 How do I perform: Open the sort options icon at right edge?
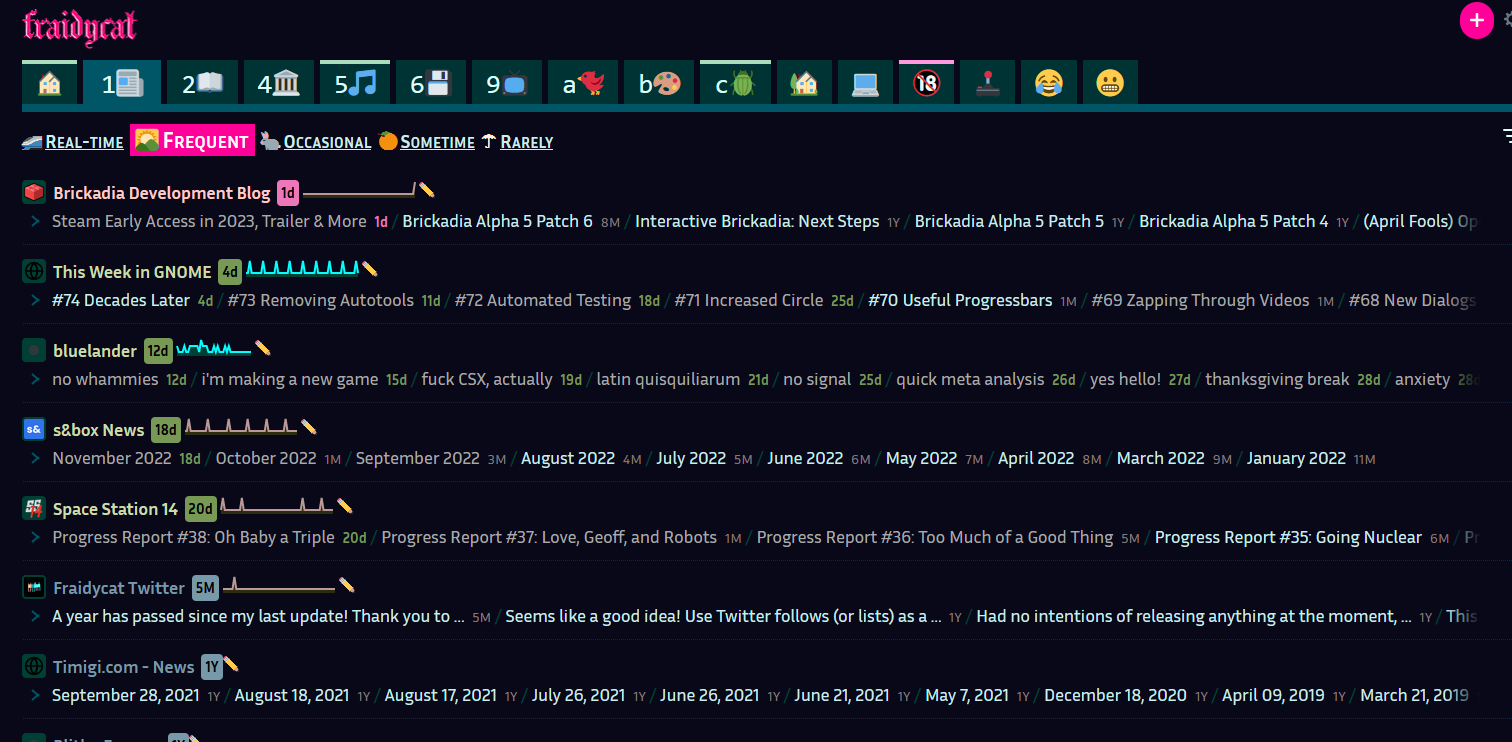click(1507, 136)
